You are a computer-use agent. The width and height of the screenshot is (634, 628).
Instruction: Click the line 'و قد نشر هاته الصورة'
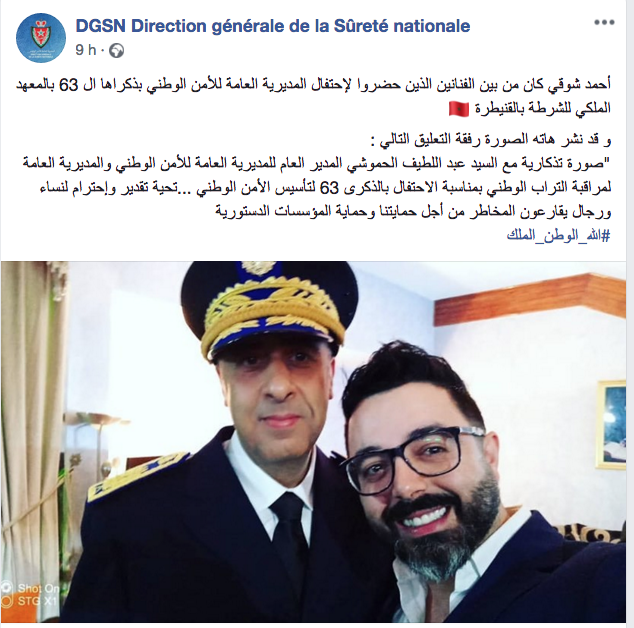(x=490, y=140)
